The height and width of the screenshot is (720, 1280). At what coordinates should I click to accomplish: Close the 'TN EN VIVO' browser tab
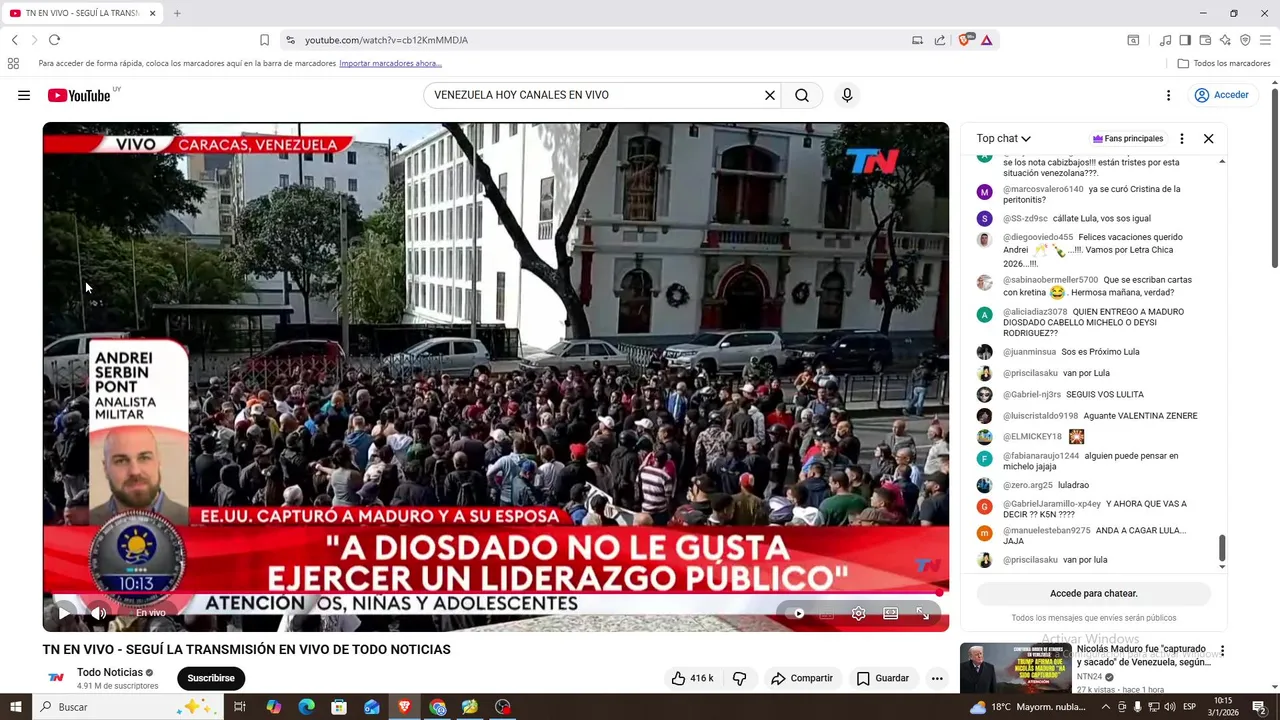pyautogui.click(x=153, y=13)
